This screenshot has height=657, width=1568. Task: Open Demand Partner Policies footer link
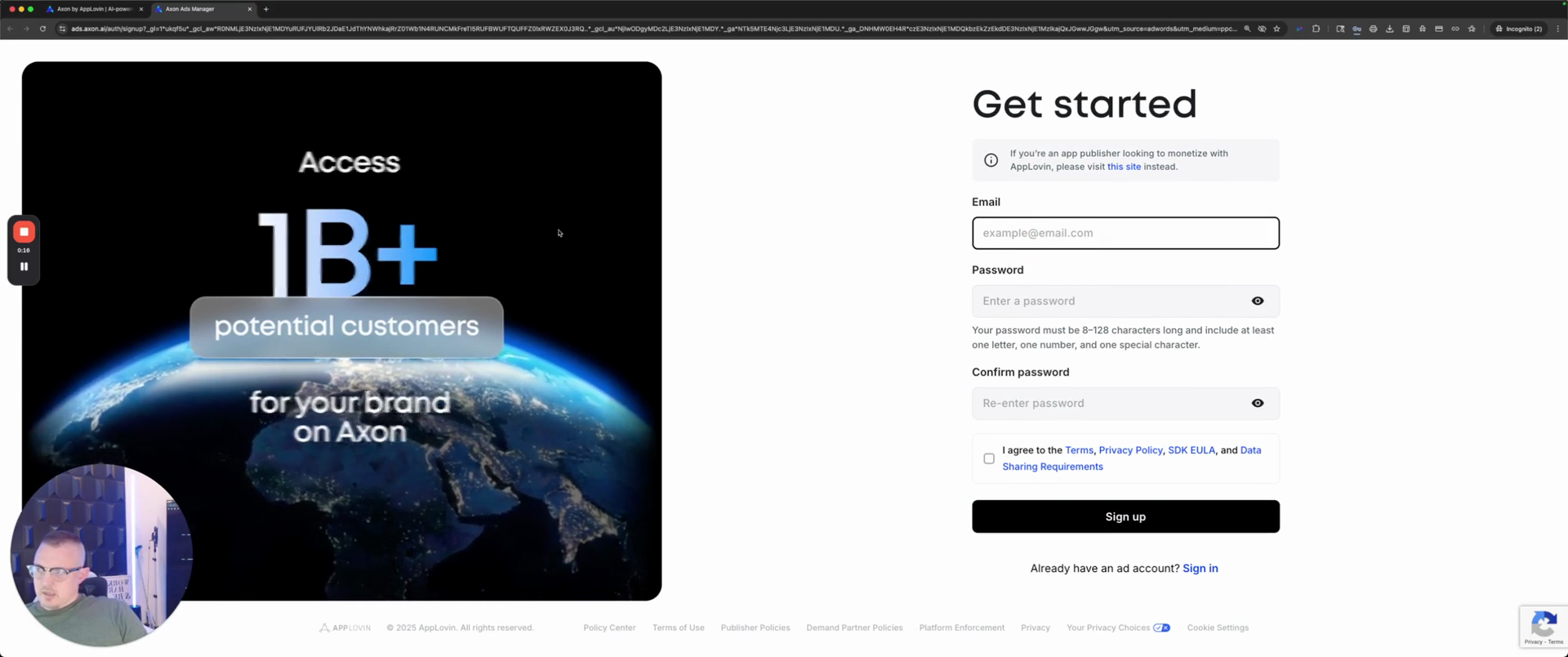(854, 628)
